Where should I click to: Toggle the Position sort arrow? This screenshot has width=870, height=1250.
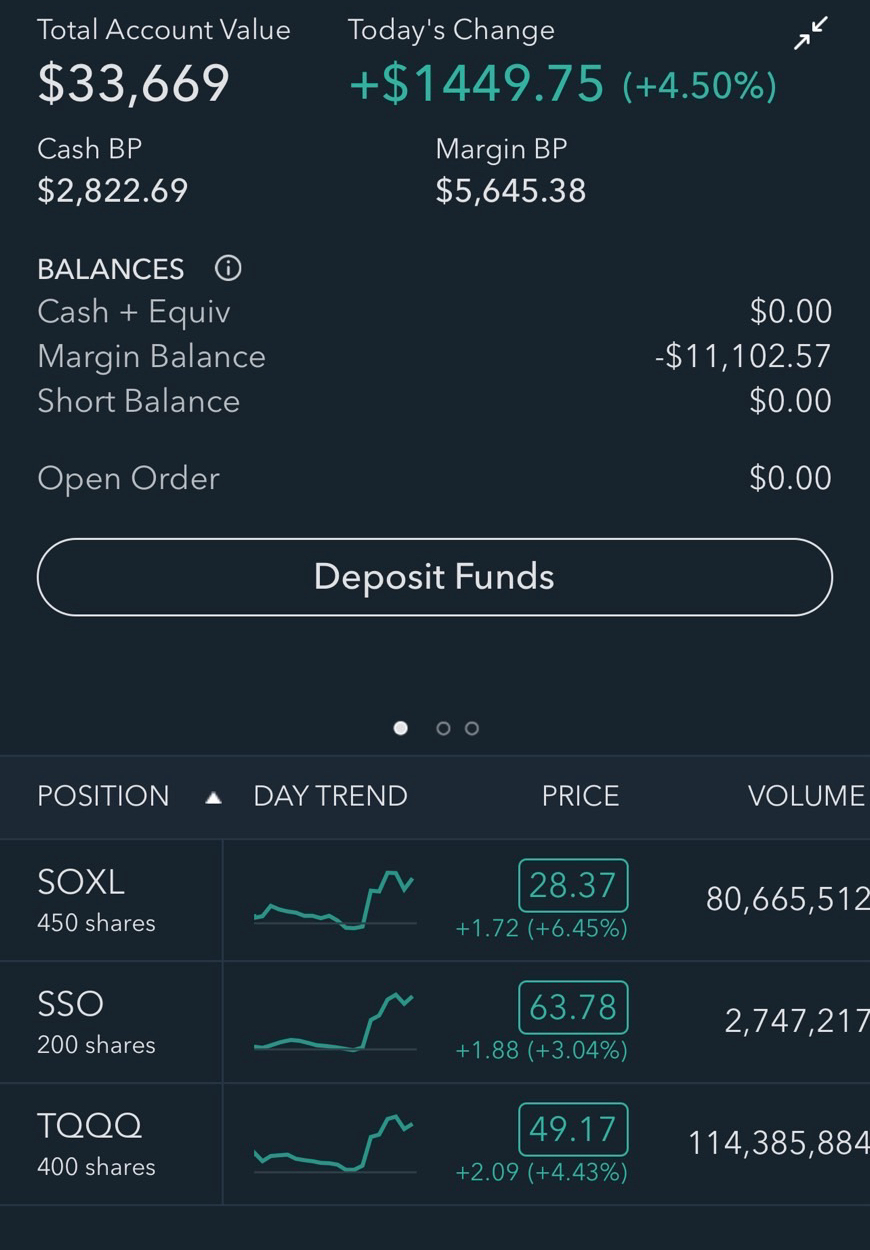pos(213,797)
